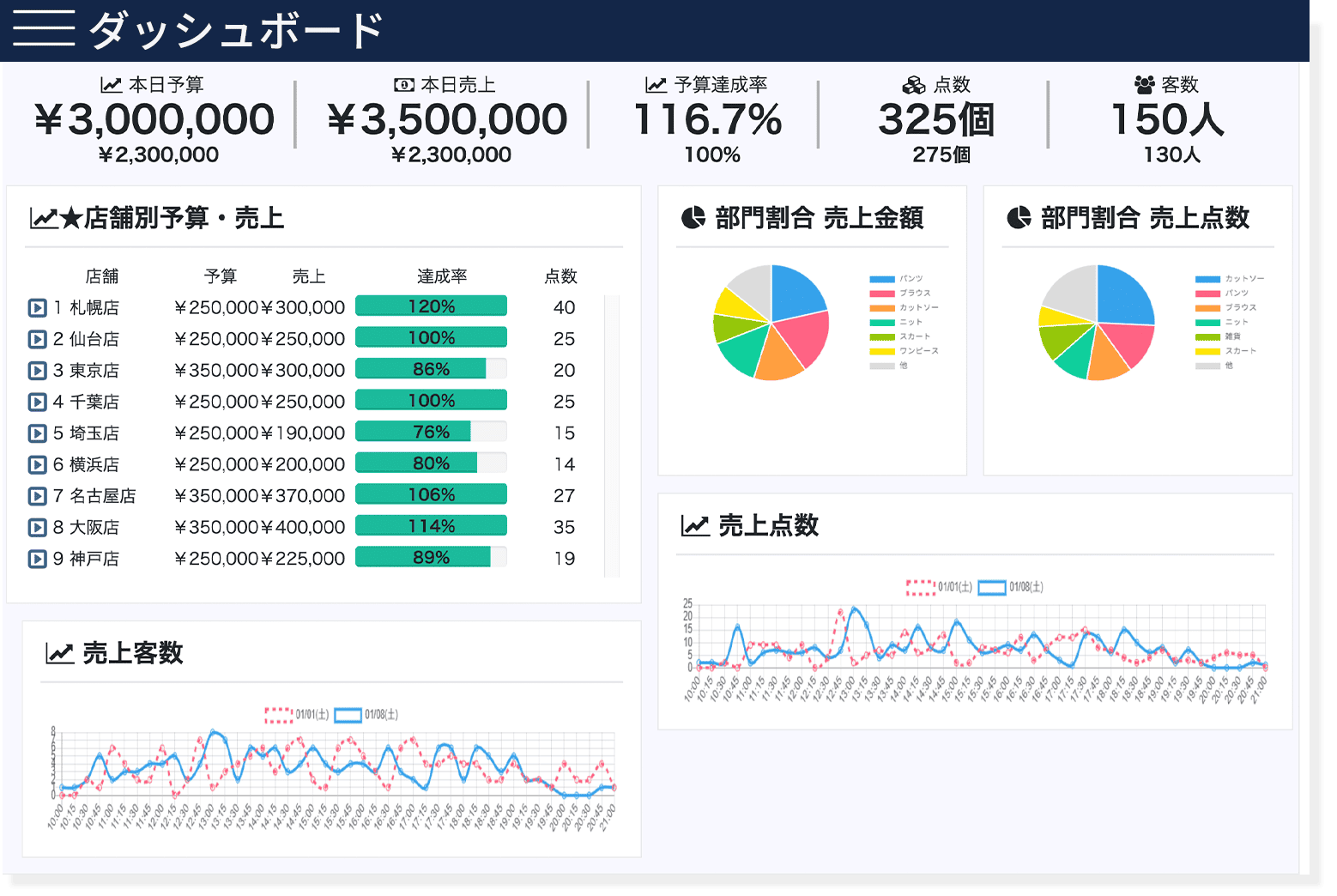Click the chart icon beside 本日予算
Viewport: 1337px width, 896px height.
(111, 85)
